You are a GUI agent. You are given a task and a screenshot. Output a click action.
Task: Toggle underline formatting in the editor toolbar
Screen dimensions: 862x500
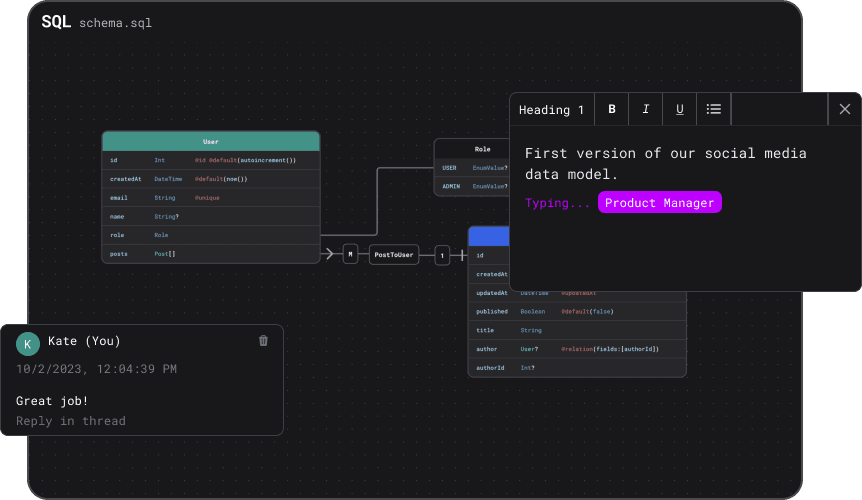tap(680, 109)
